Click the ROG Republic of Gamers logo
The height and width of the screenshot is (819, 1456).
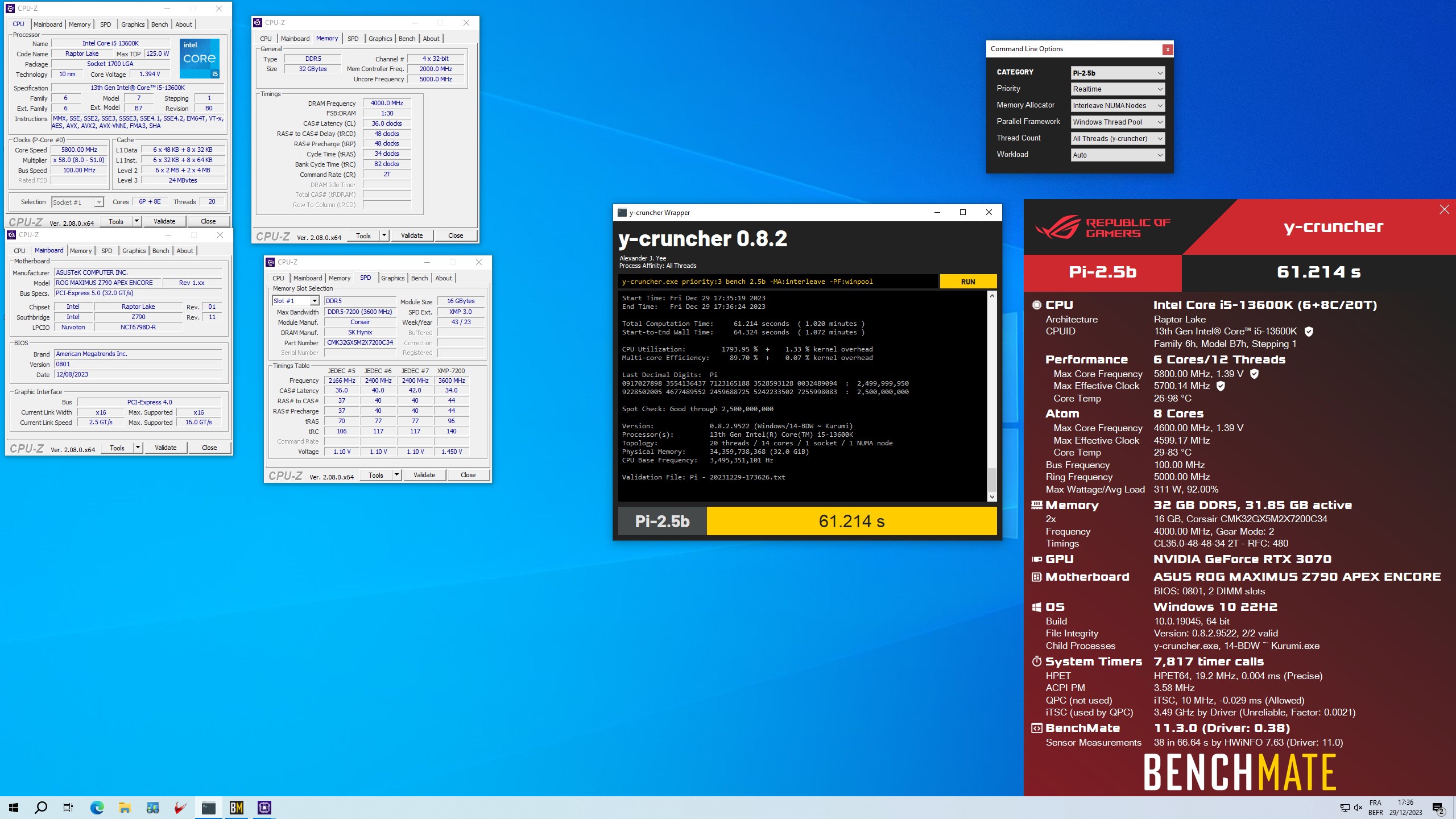point(1103,227)
